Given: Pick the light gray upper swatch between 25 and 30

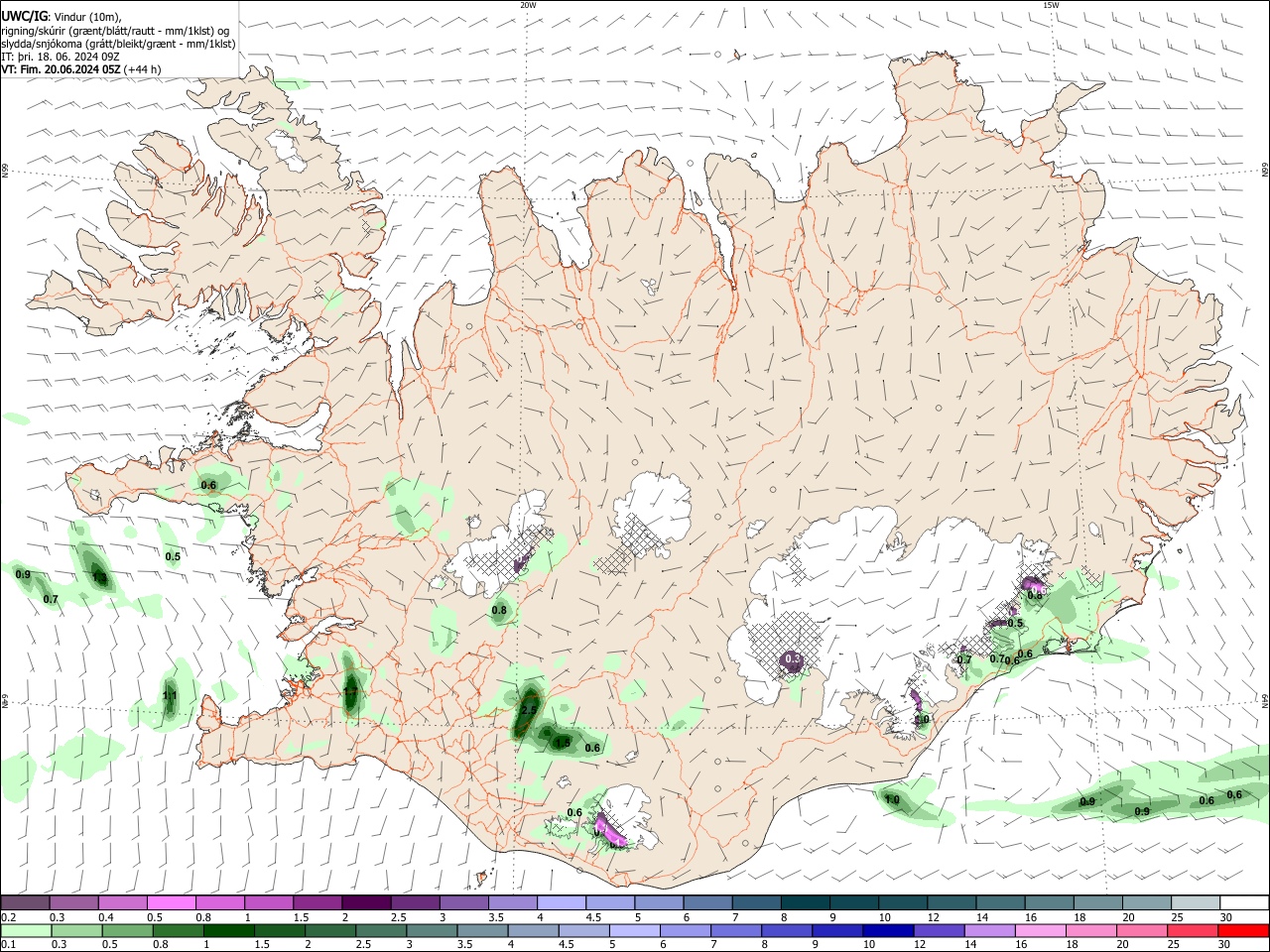Looking at the screenshot, I should (x=1196, y=902).
